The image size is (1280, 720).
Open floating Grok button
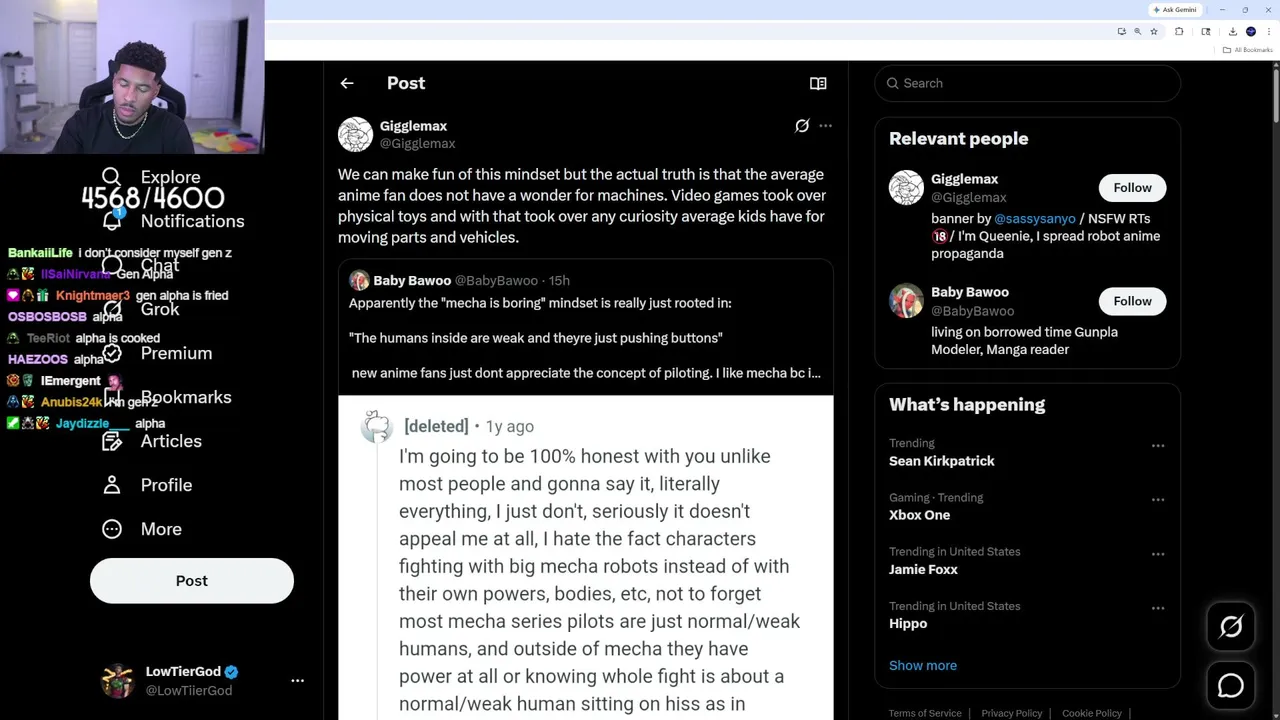tap(1231, 627)
